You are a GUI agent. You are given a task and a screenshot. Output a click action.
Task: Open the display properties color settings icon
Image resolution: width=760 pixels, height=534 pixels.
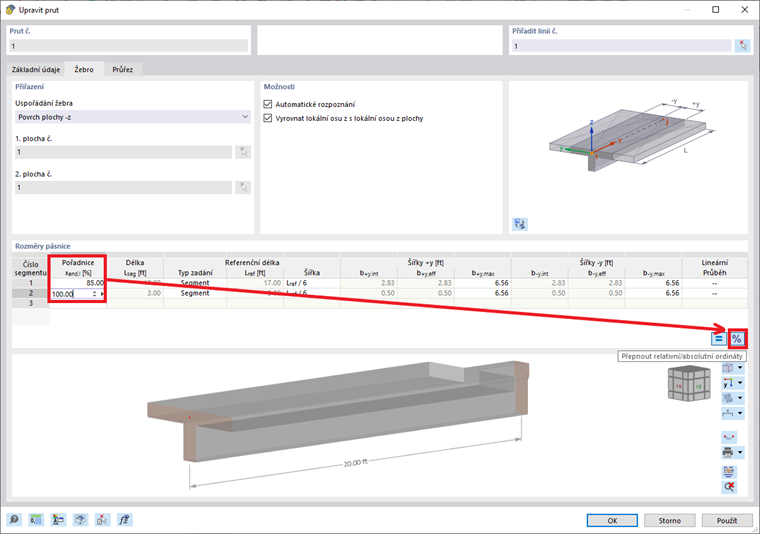58,519
